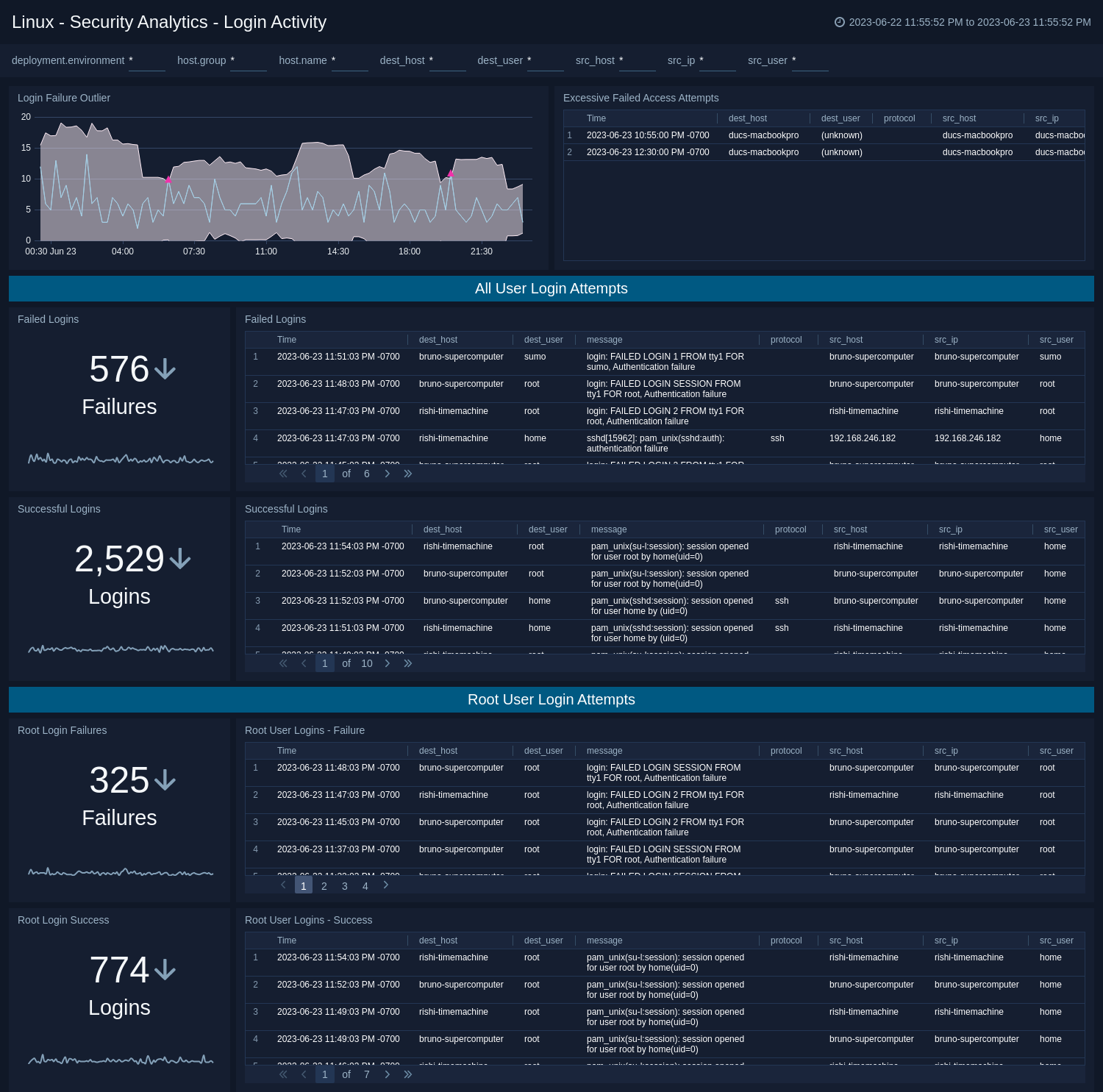Sort Excessive Failed Access Attempts by Time column

coord(596,118)
